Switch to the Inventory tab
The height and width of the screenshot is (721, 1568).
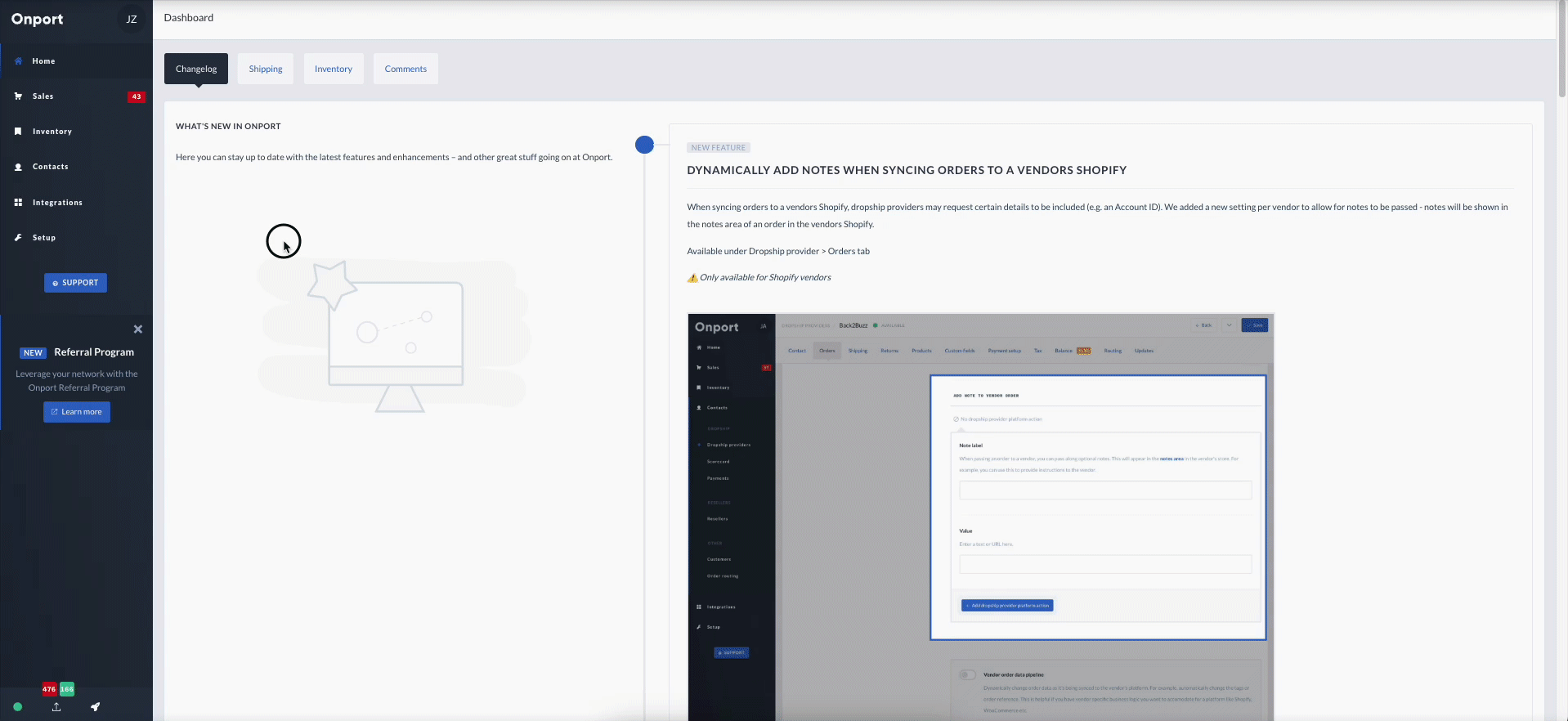point(334,69)
